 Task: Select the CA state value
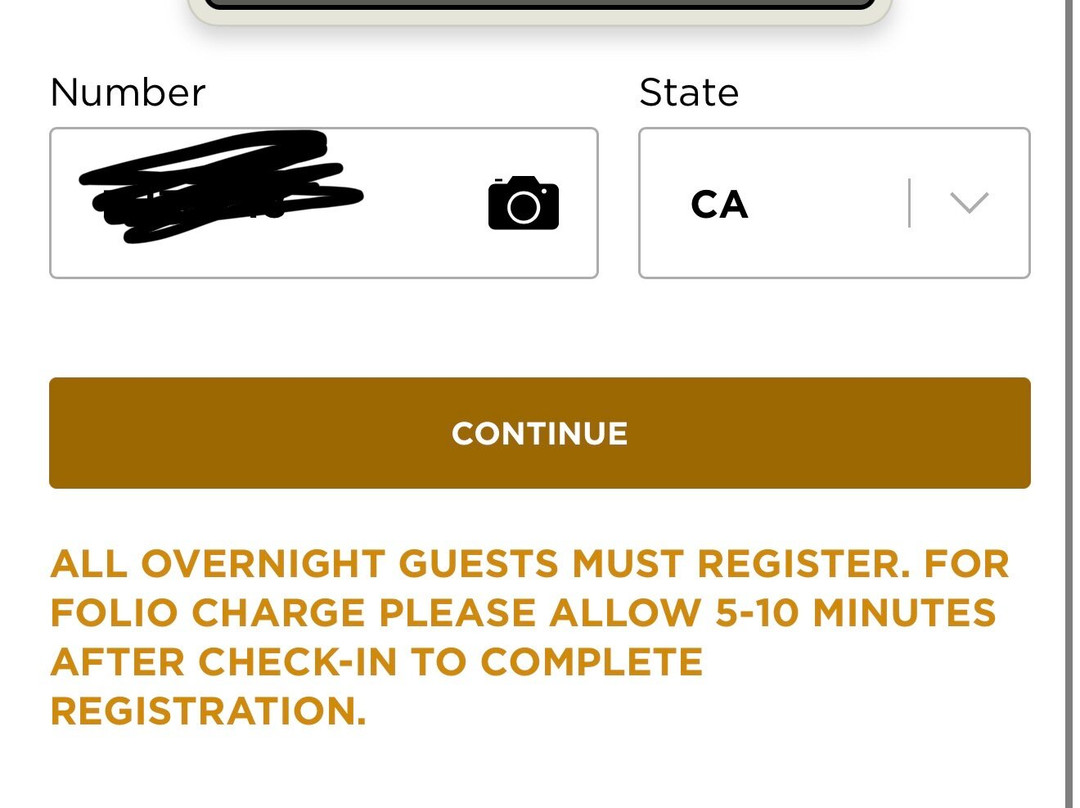(x=719, y=205)
